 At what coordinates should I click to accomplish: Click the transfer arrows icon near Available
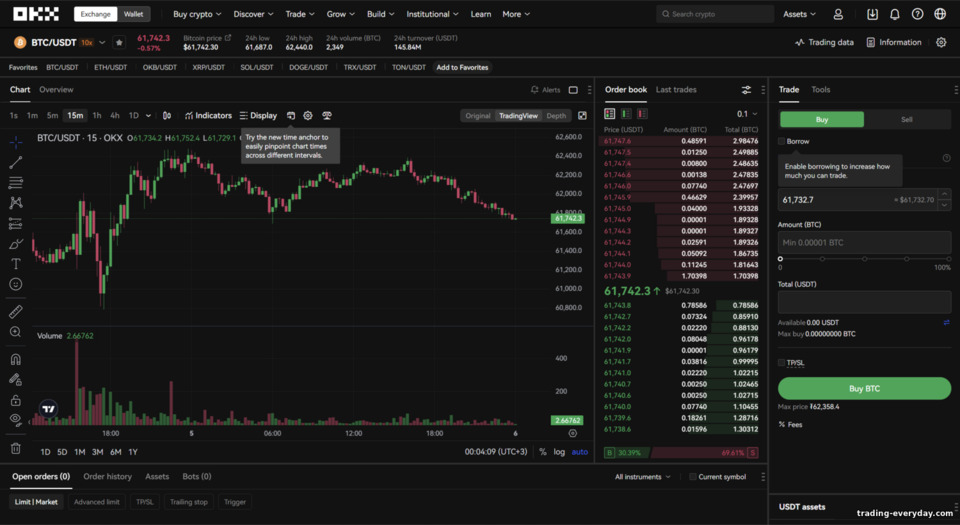pos(947,322)
